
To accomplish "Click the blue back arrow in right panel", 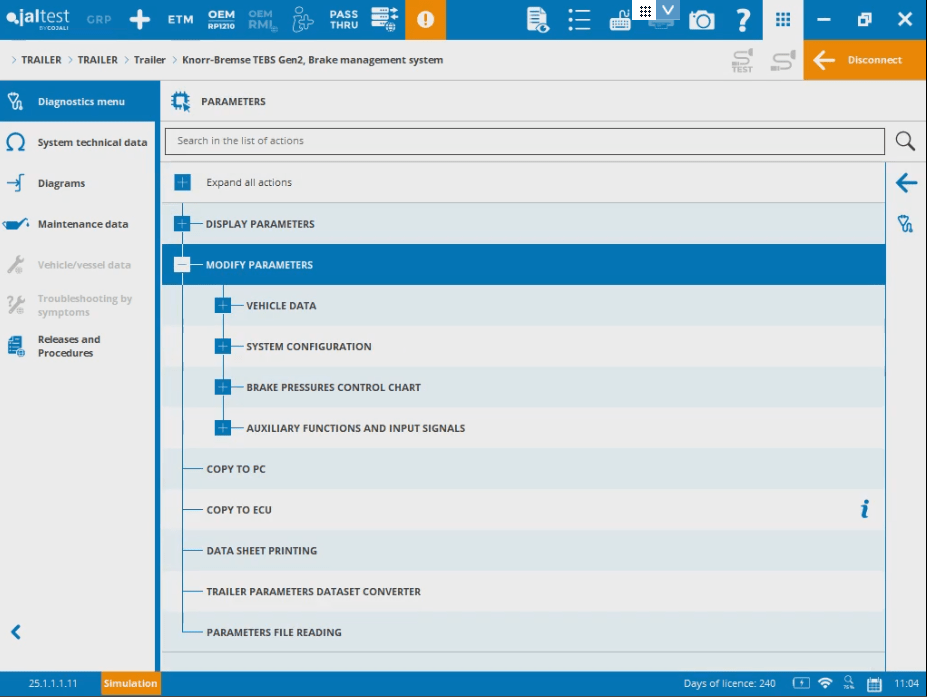I will click(906, 183).
